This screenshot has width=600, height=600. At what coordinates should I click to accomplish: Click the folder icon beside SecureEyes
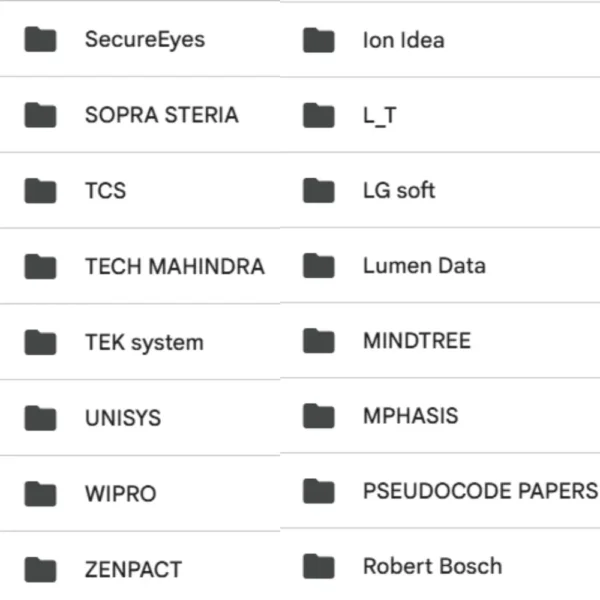pyautogui.click(x=40, y=40)
